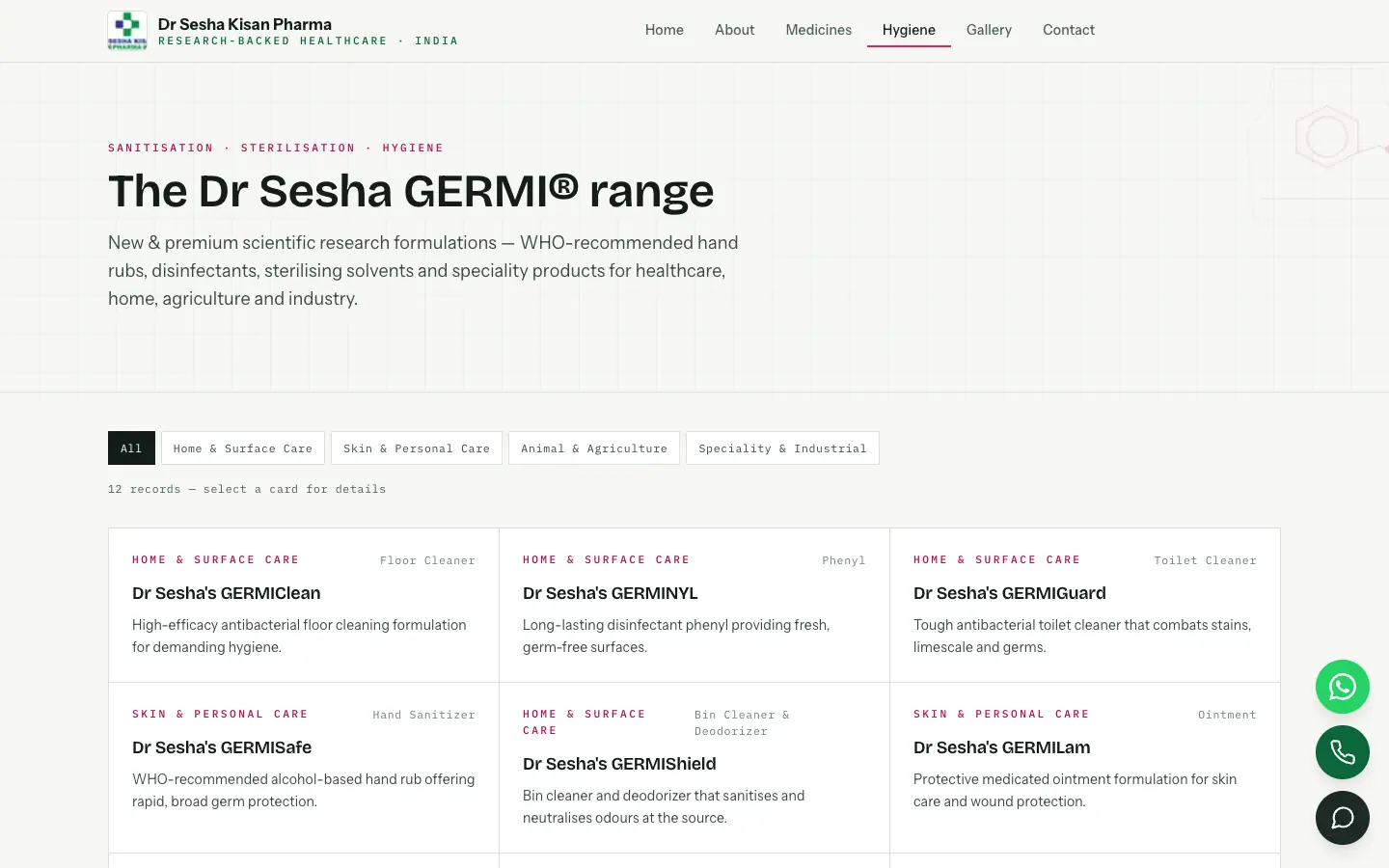
Task: Click the category label on GERMIShield card
Action: pos(584,722)
